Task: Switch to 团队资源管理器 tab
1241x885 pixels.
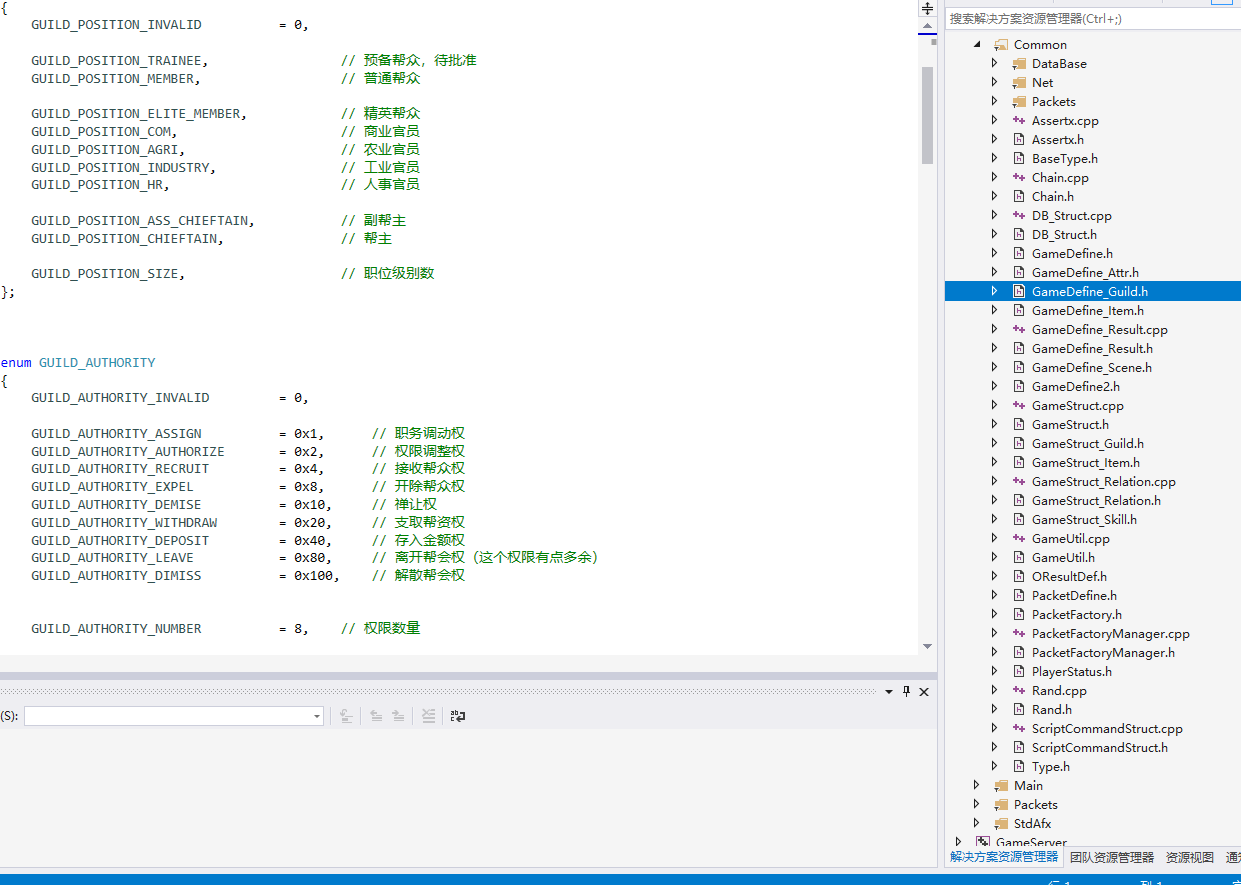Action: (x=1111, y=858)
